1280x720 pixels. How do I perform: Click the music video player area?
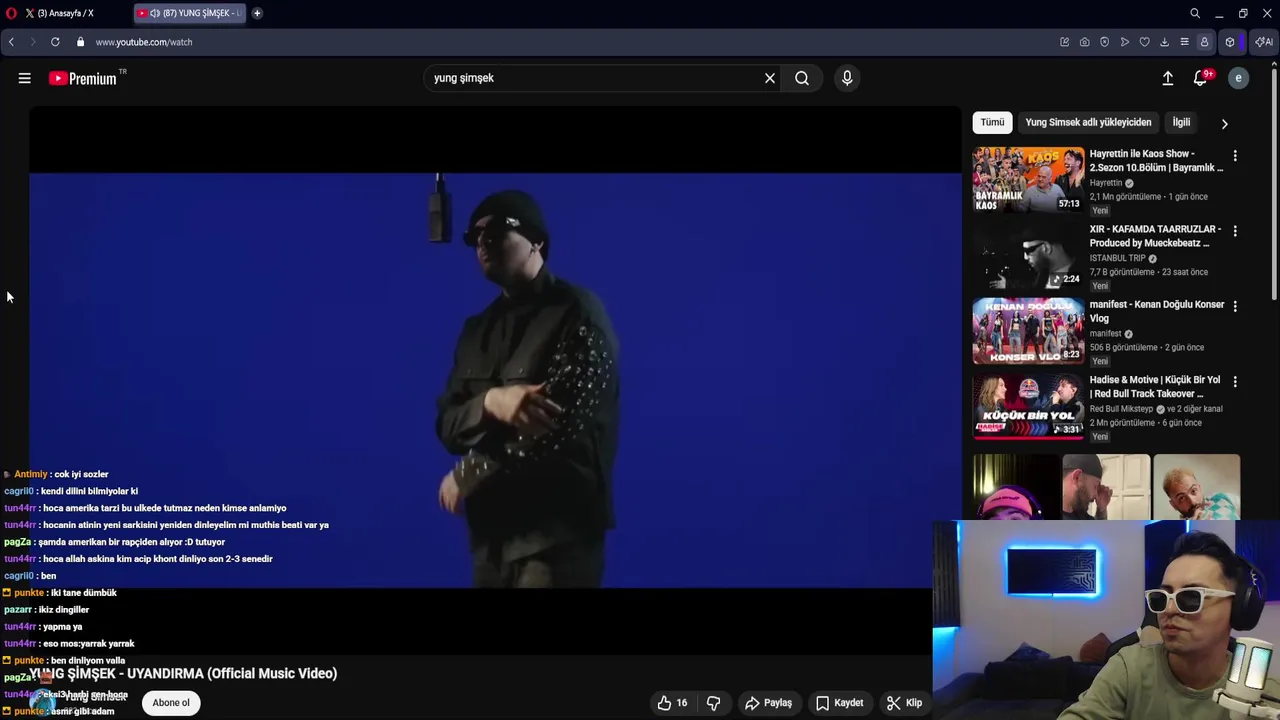495,380
